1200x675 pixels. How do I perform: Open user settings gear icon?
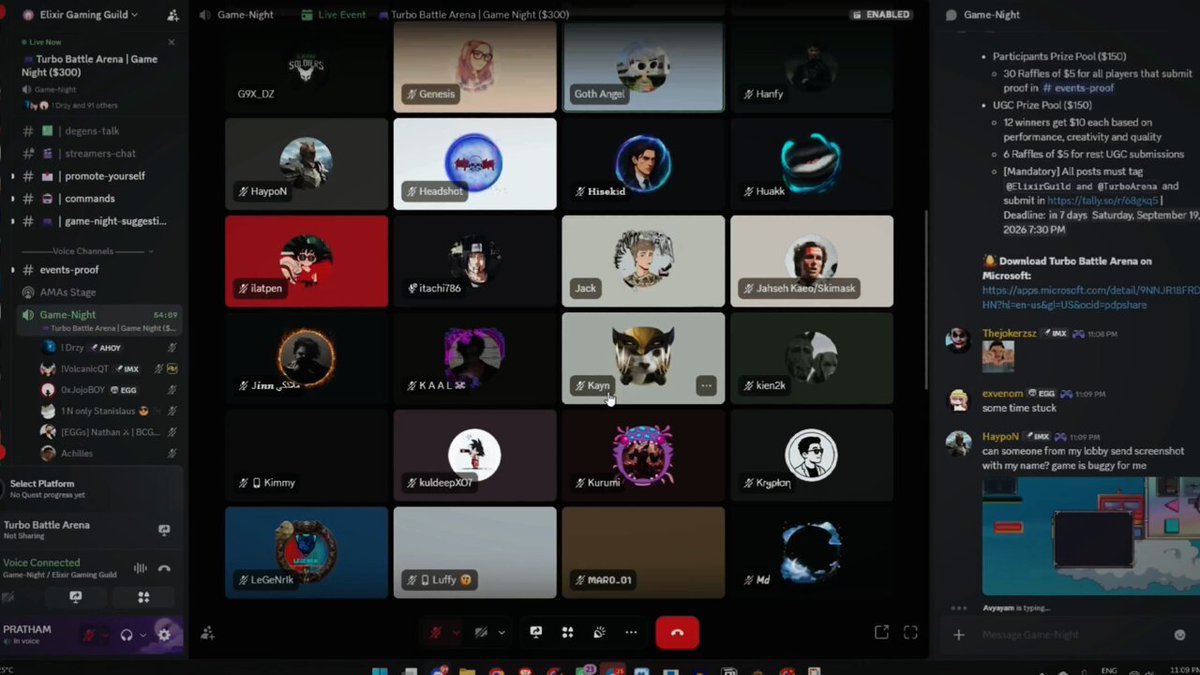(x=164, y=634)
